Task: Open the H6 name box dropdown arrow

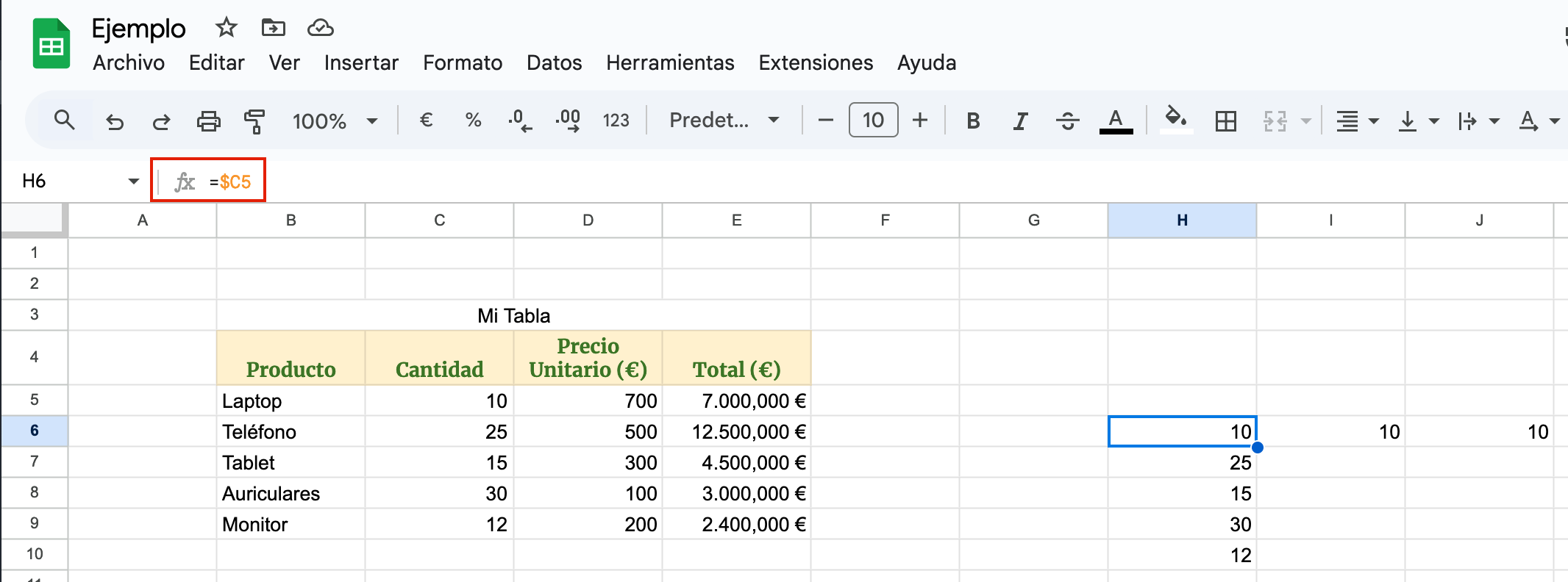Action: point(133,182)
